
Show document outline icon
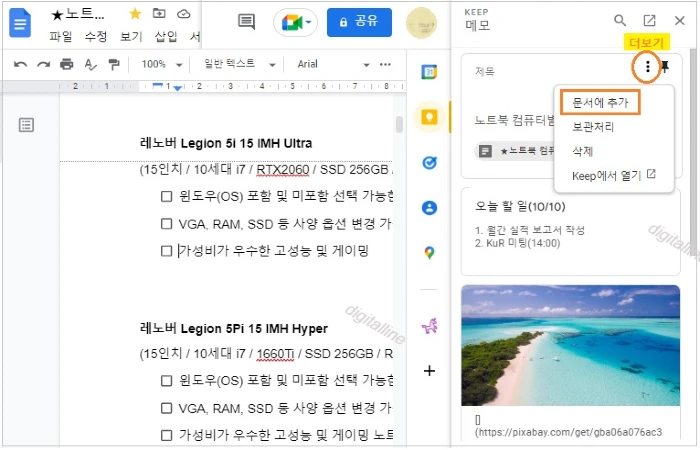coord(26,125)
